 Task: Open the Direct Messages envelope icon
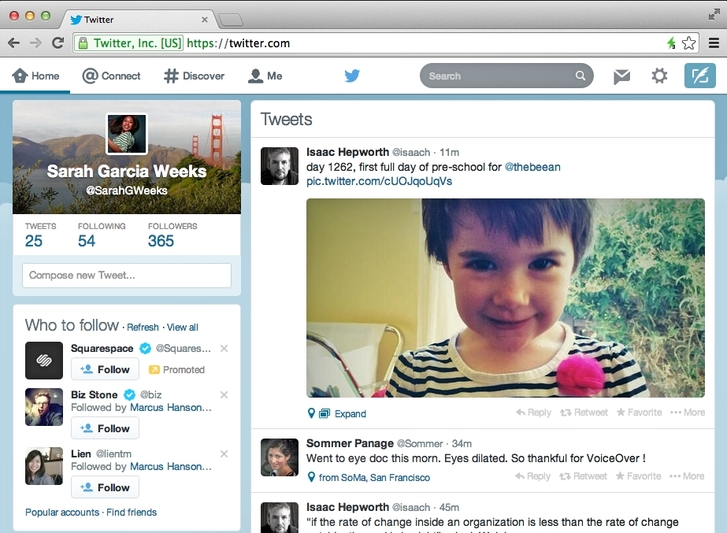pos(622,76)
